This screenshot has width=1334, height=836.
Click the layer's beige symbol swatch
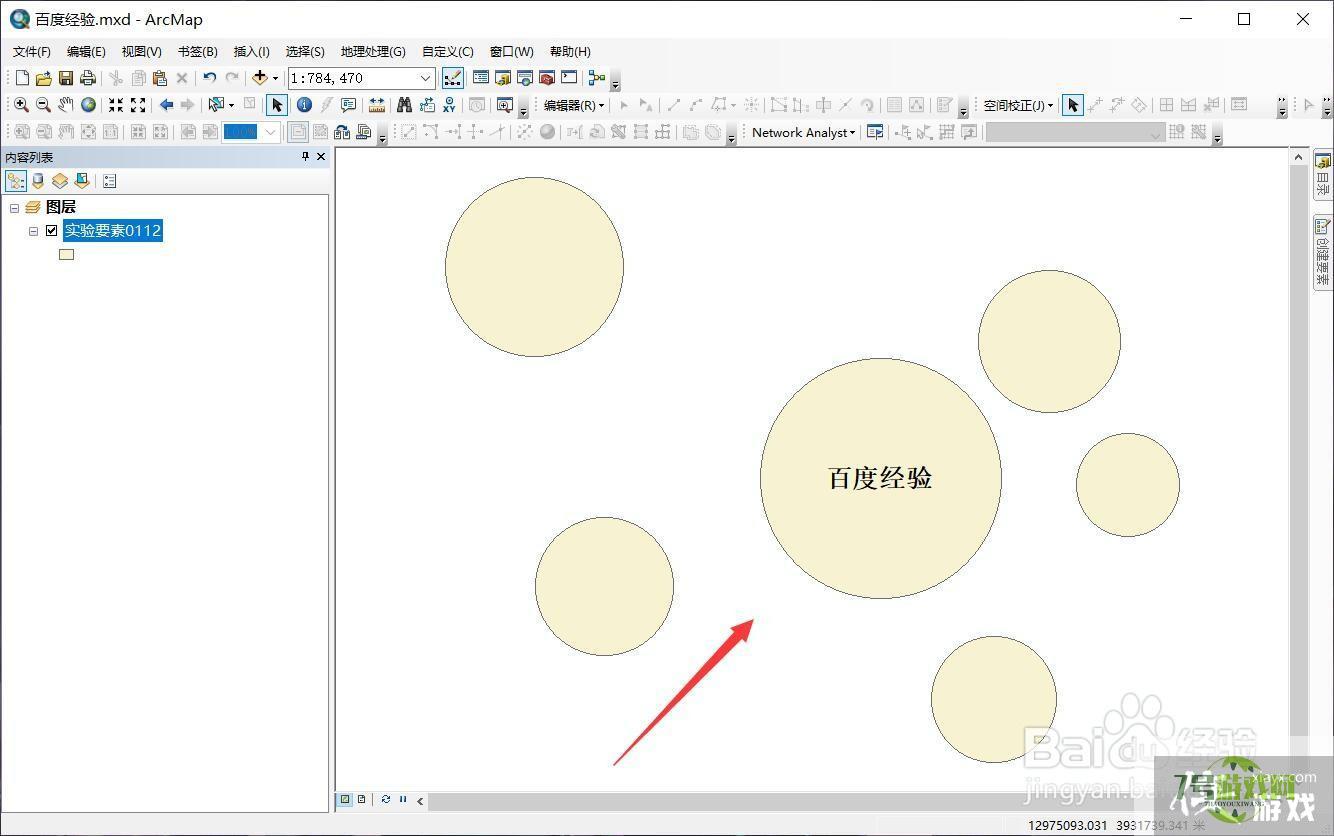point(66,254)
